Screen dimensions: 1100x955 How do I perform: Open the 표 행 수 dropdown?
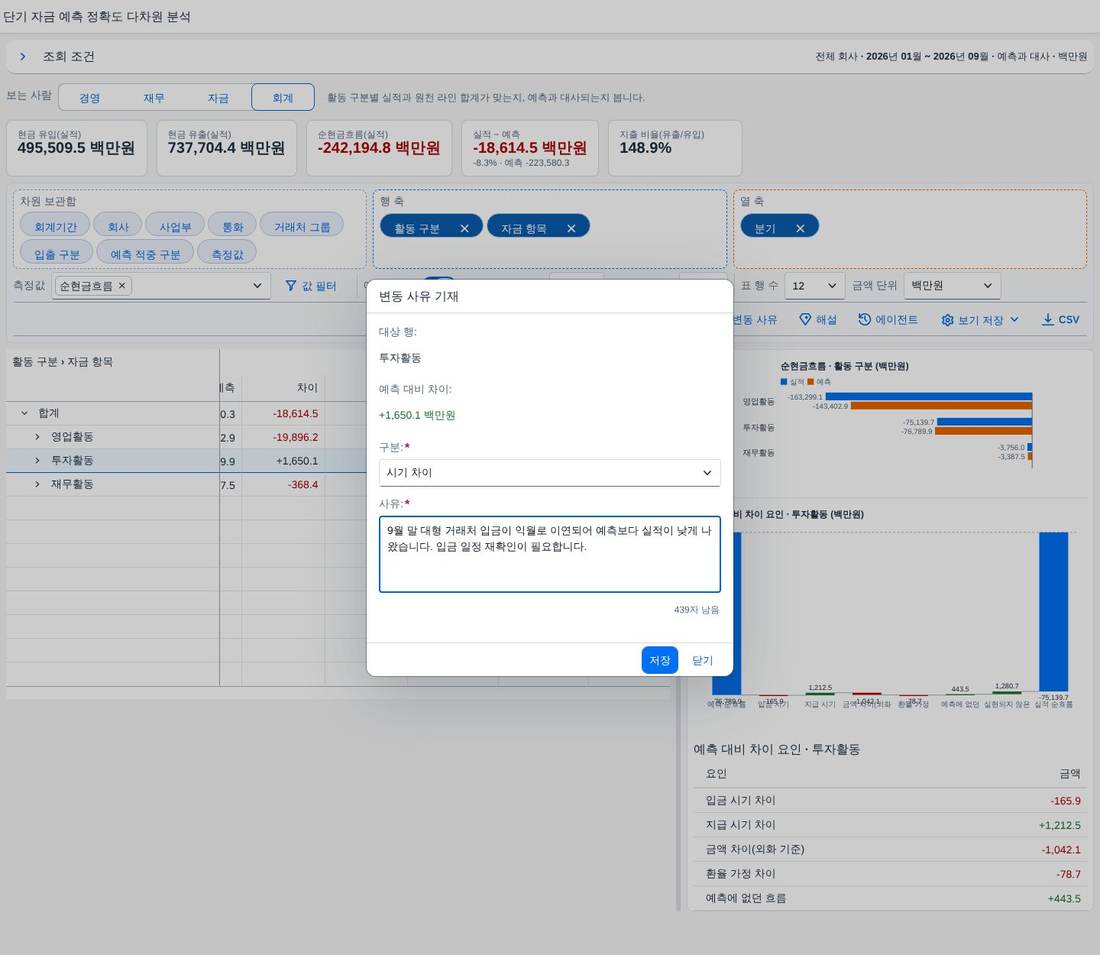click(x=814, y=286)
